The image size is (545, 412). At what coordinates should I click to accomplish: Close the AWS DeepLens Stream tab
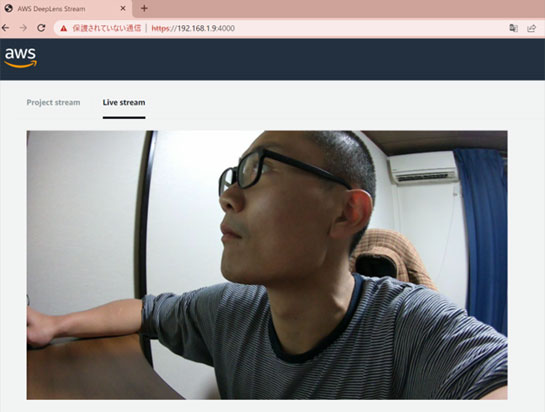123,8
